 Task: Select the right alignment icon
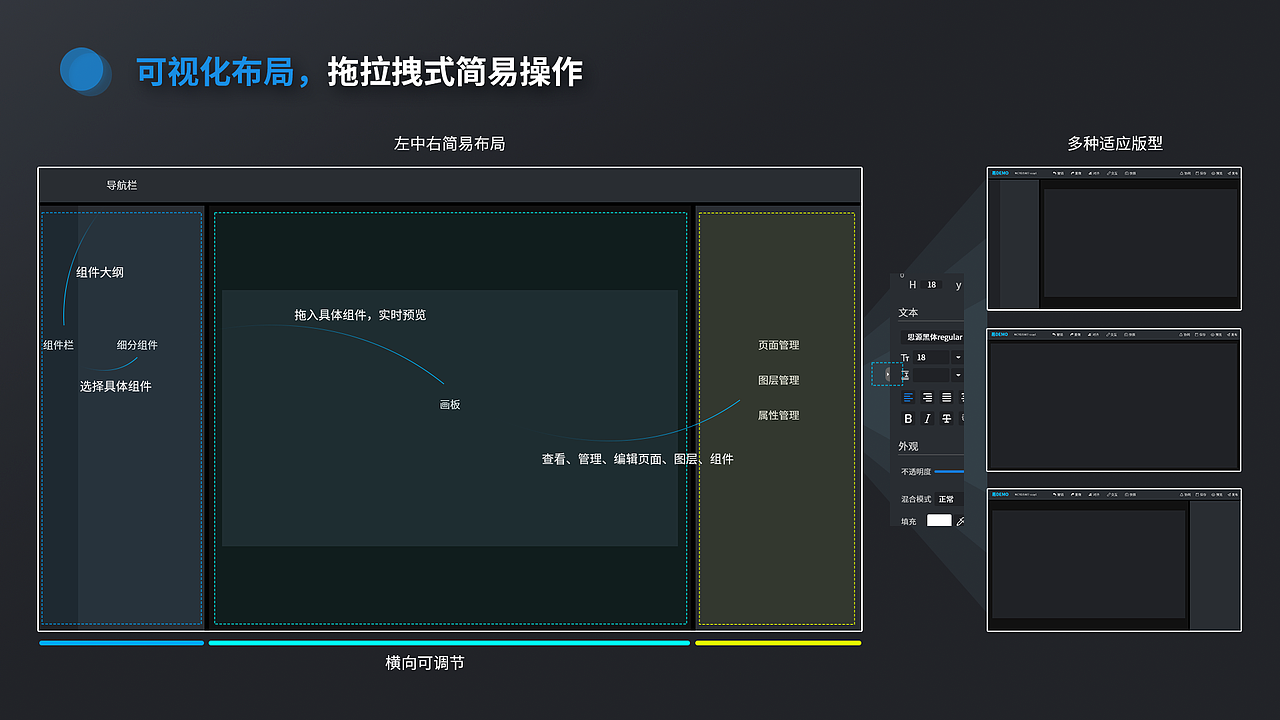946,397
